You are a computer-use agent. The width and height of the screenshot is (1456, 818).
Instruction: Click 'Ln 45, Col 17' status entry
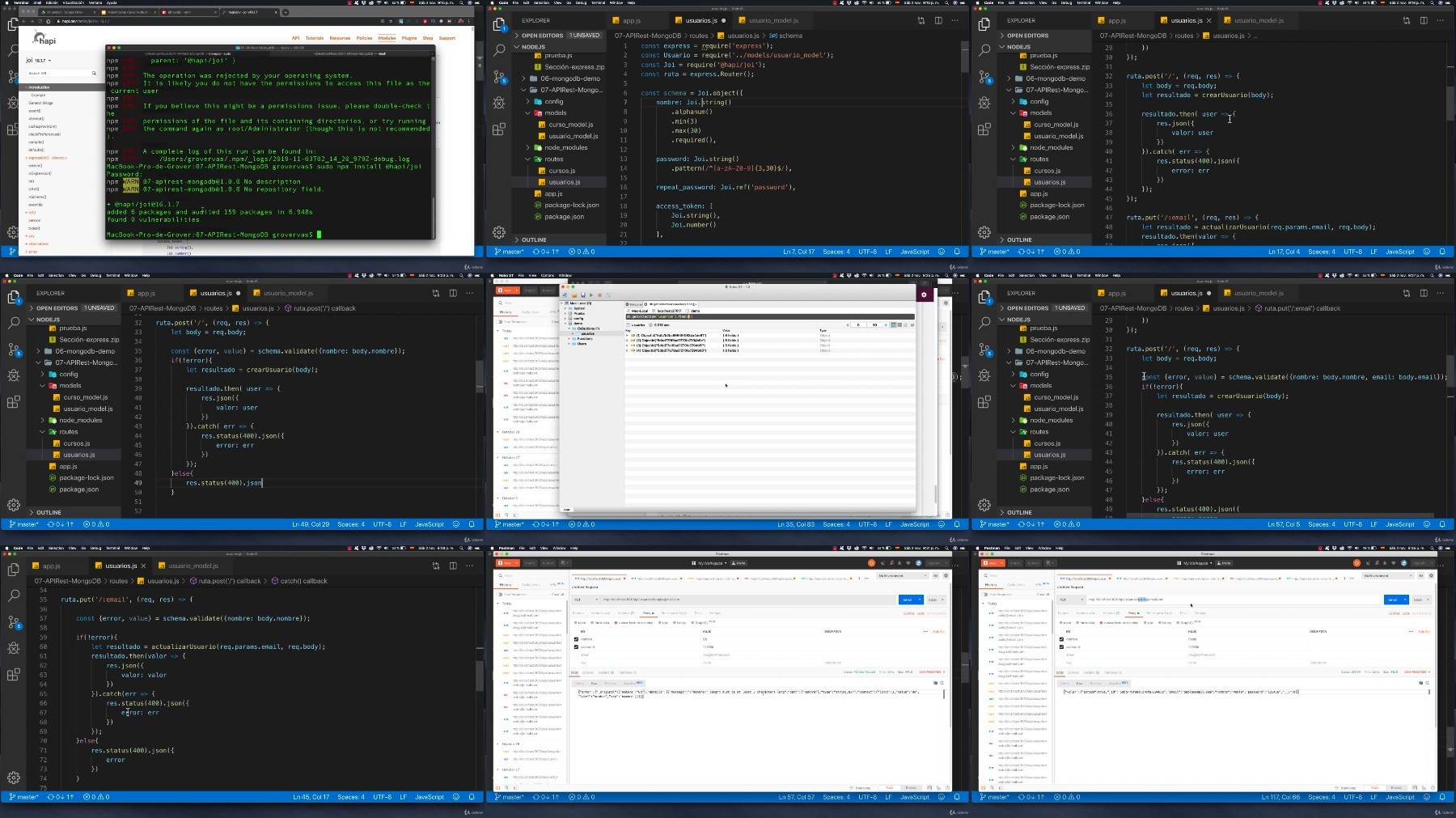pyautogui.click(x=311, y=797)
